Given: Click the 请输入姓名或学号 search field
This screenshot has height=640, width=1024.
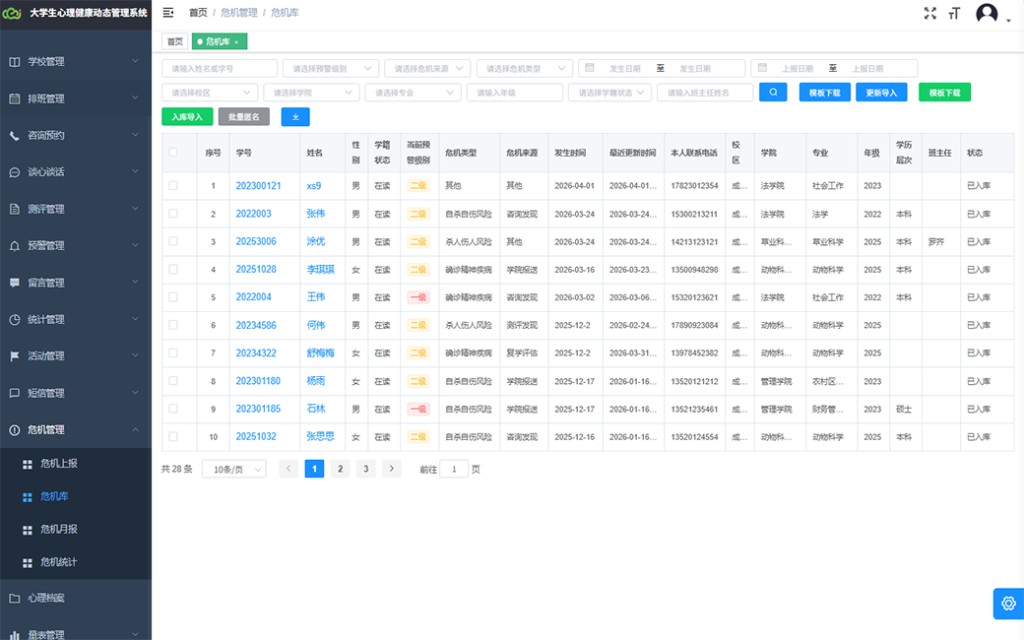Looking at the screenshot, I should pos(219,68).
